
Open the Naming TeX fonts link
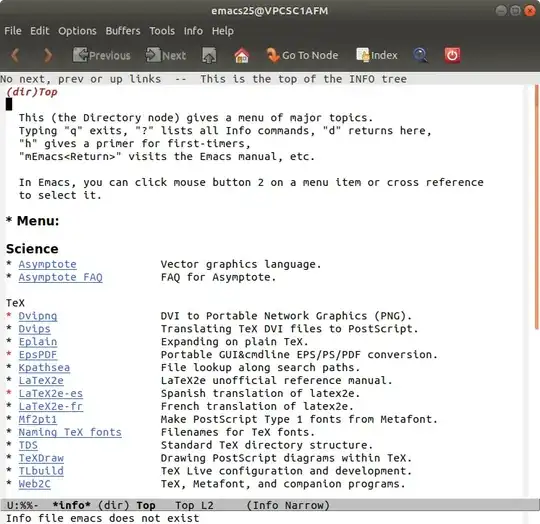[x=70, y=432]
